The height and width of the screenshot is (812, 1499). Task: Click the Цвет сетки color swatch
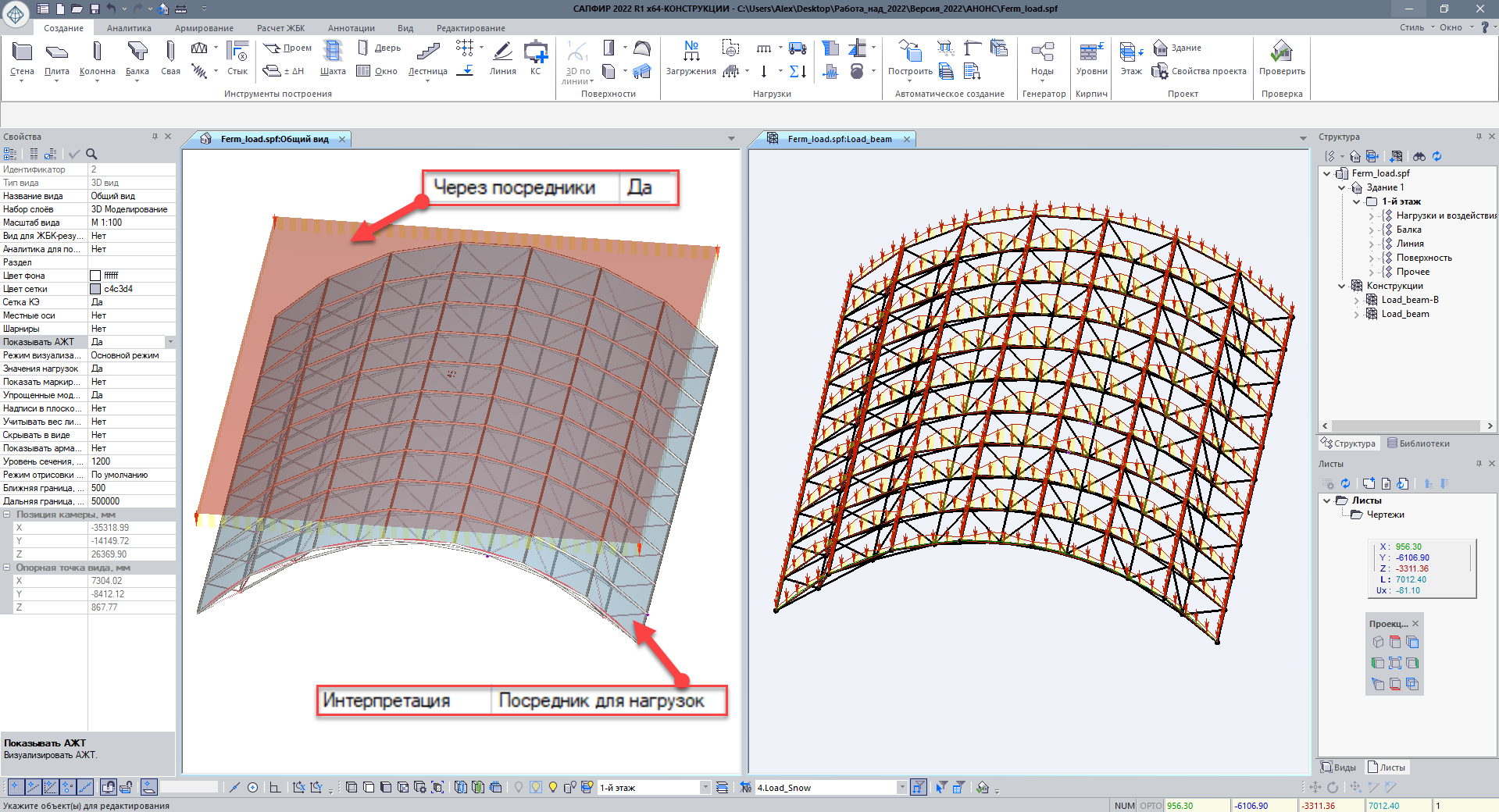coord(95,289)
